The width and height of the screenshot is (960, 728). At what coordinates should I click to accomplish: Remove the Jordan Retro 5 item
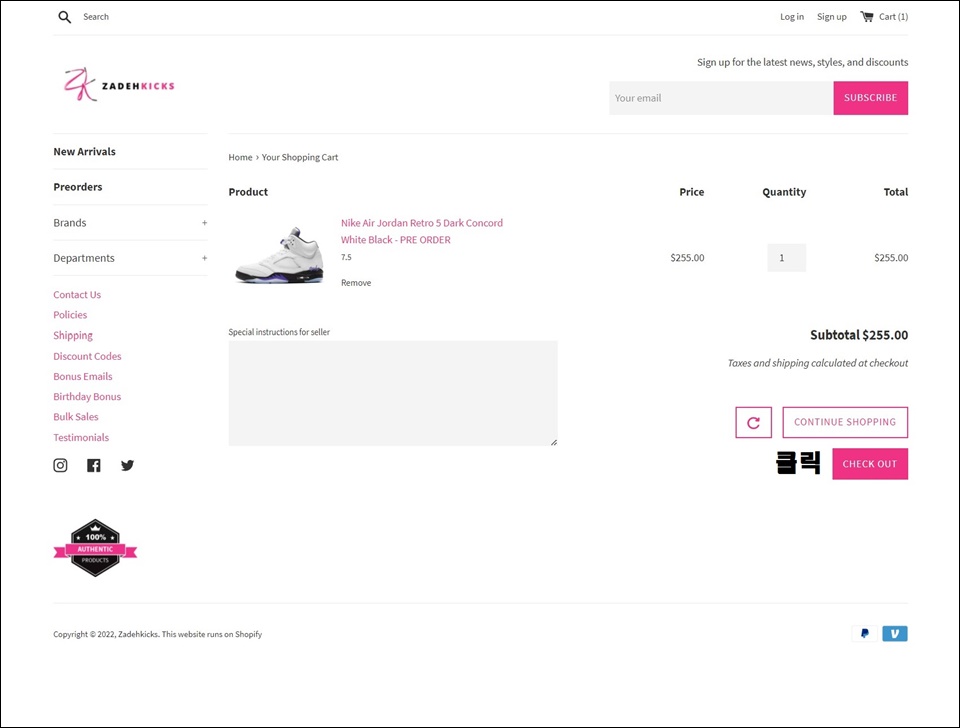click(356, 283)
